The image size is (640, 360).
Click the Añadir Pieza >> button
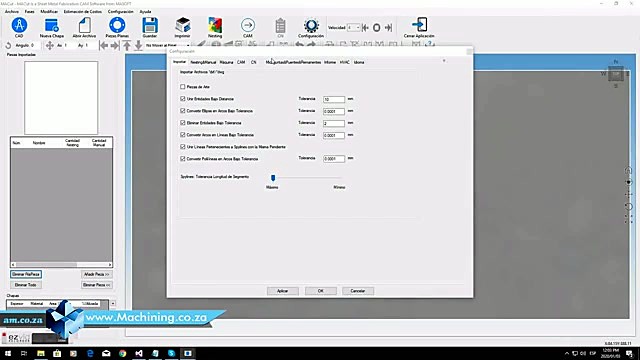(x=97, y=274)
